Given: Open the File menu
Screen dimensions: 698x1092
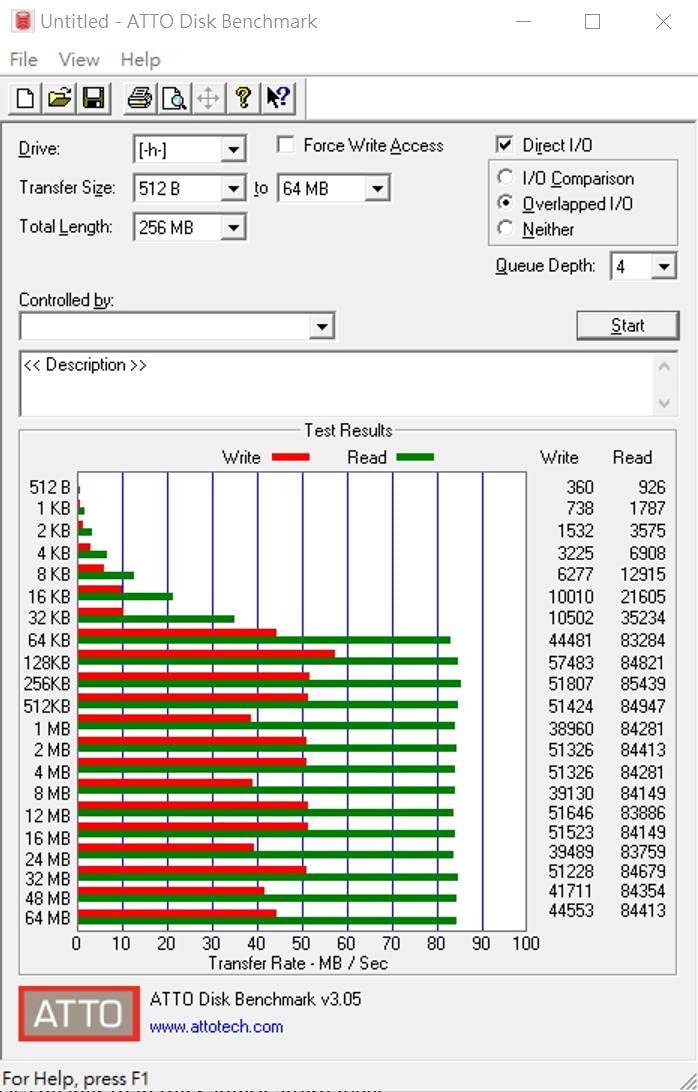Looking at the screenshot, I should click(x=24, y=59).
